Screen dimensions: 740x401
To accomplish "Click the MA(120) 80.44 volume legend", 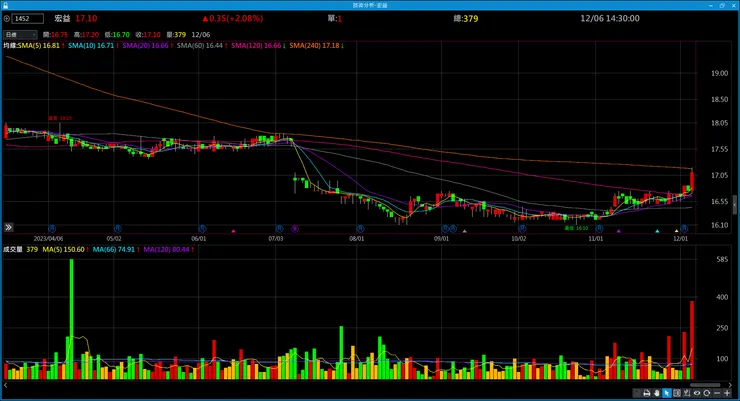I will pyautogui.click(x=166, y=250).
